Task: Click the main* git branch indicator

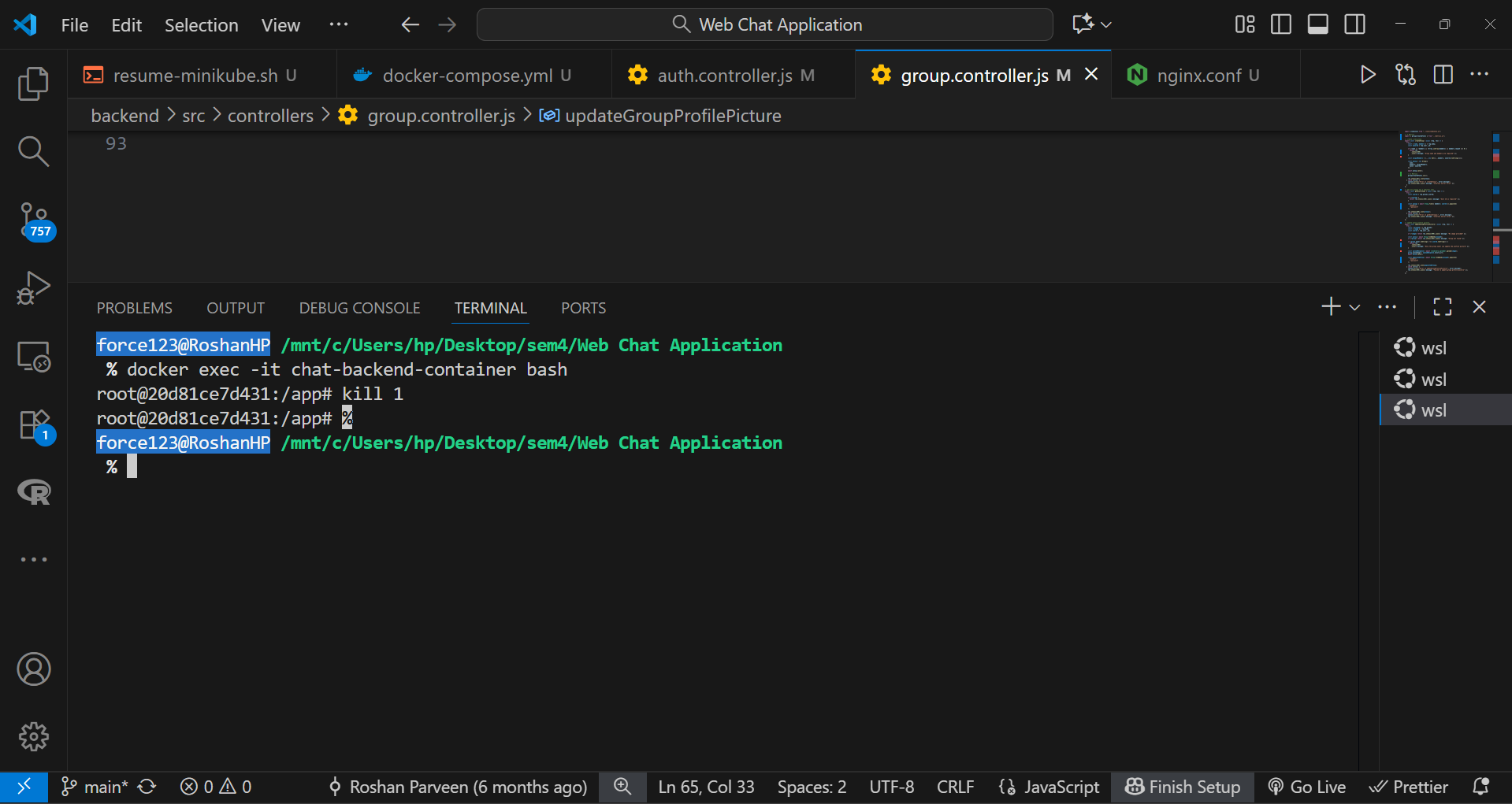Action: (x=94, y=787)
